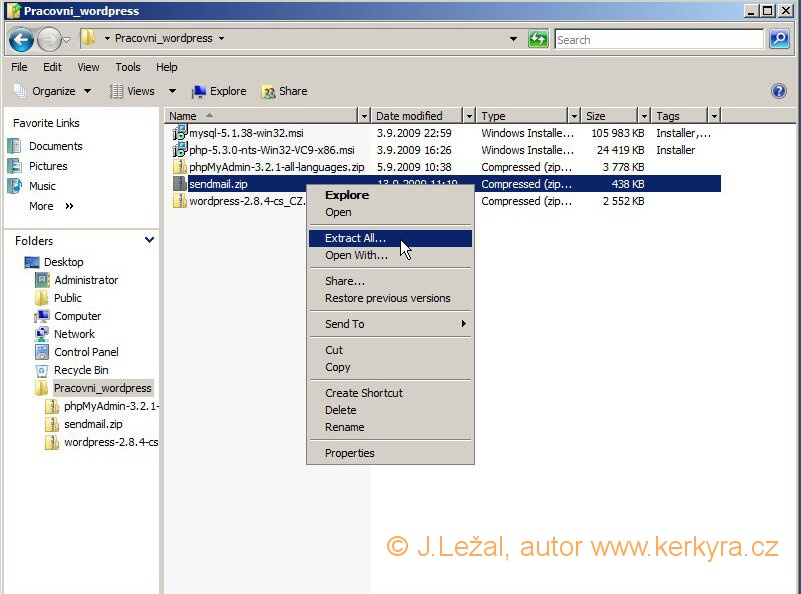
Task: Select Properties in the context menu
Action: 349,453
